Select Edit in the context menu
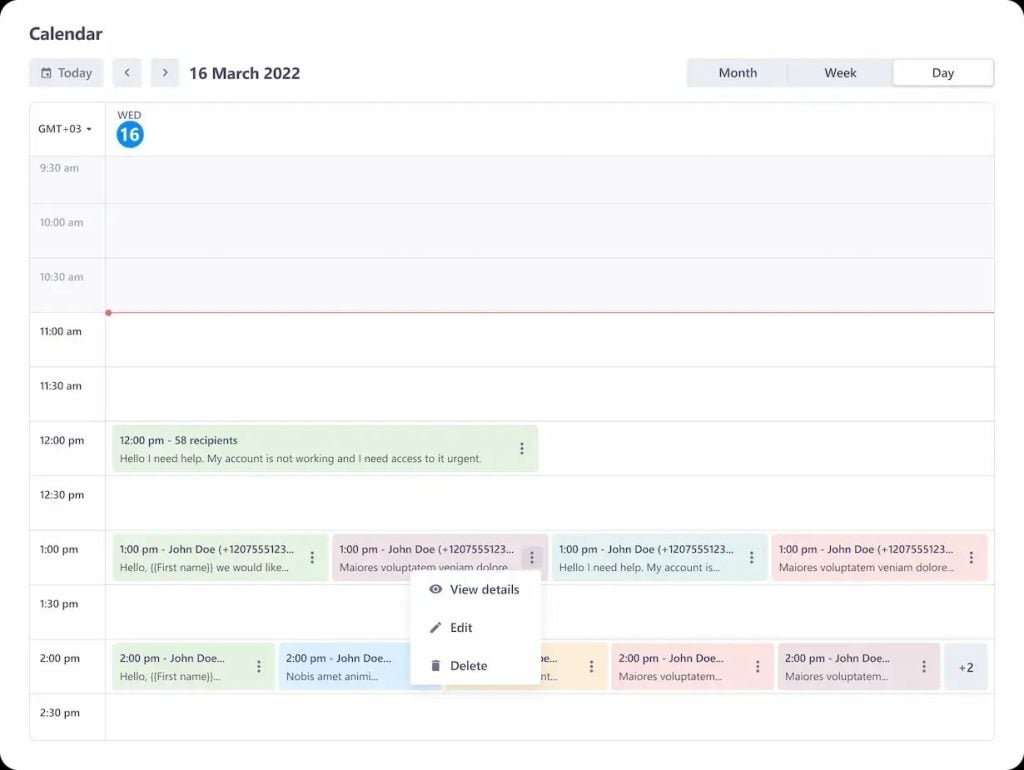This screenshot has height=770, width=1024. pos(461,628)
